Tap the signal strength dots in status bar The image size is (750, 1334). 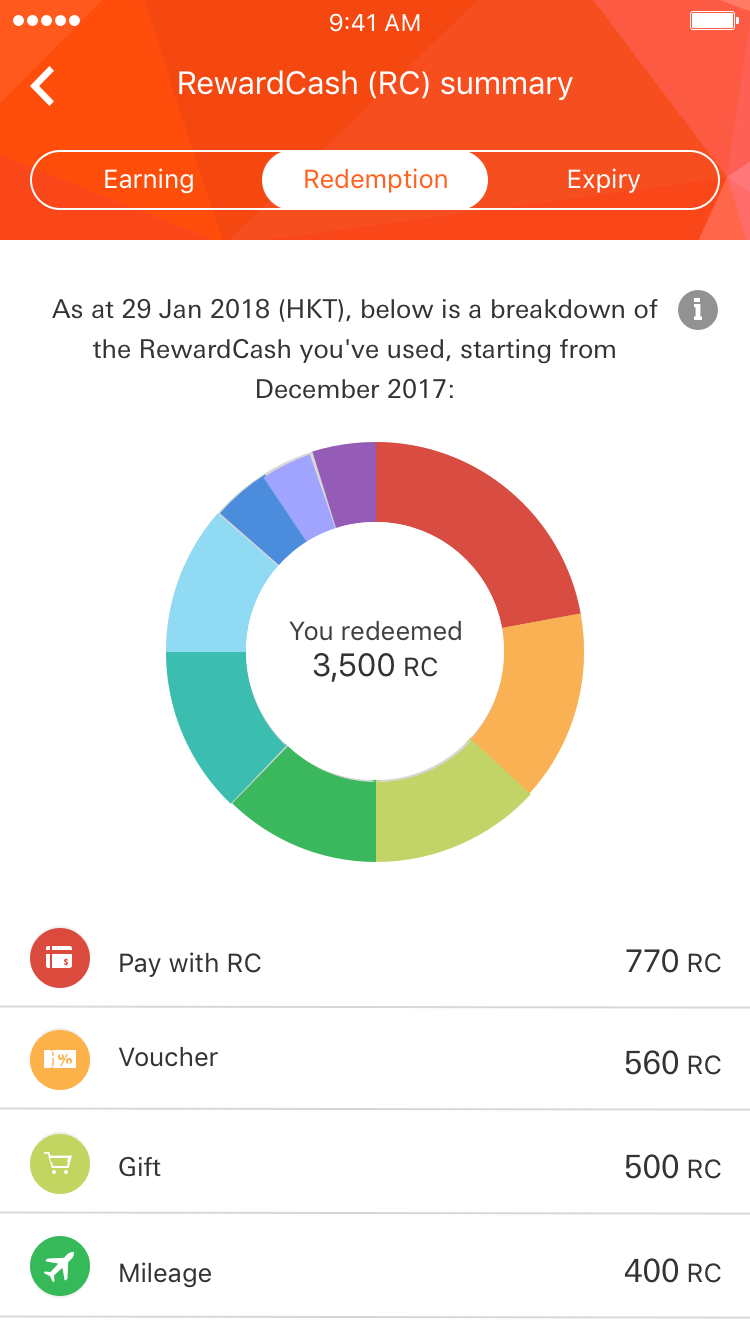[x=47, y=21]
